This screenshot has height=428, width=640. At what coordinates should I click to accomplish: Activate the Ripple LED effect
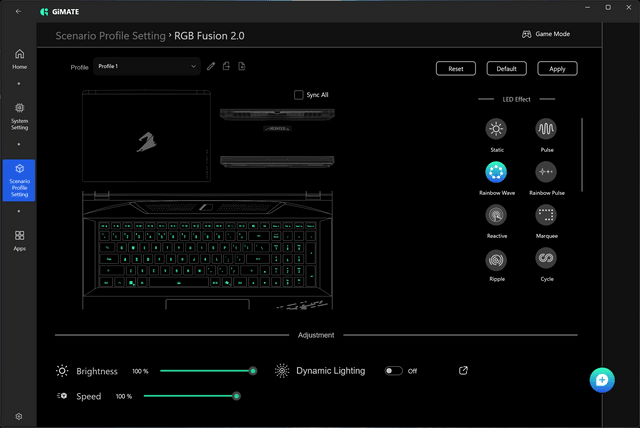[496, 259]
